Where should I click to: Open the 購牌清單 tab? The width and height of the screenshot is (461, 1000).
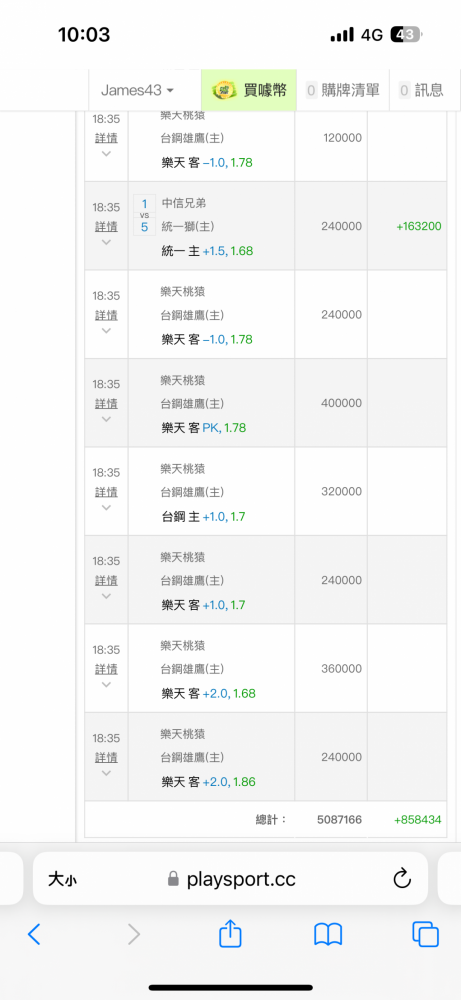pyautogui.click(x=343, y=90)
